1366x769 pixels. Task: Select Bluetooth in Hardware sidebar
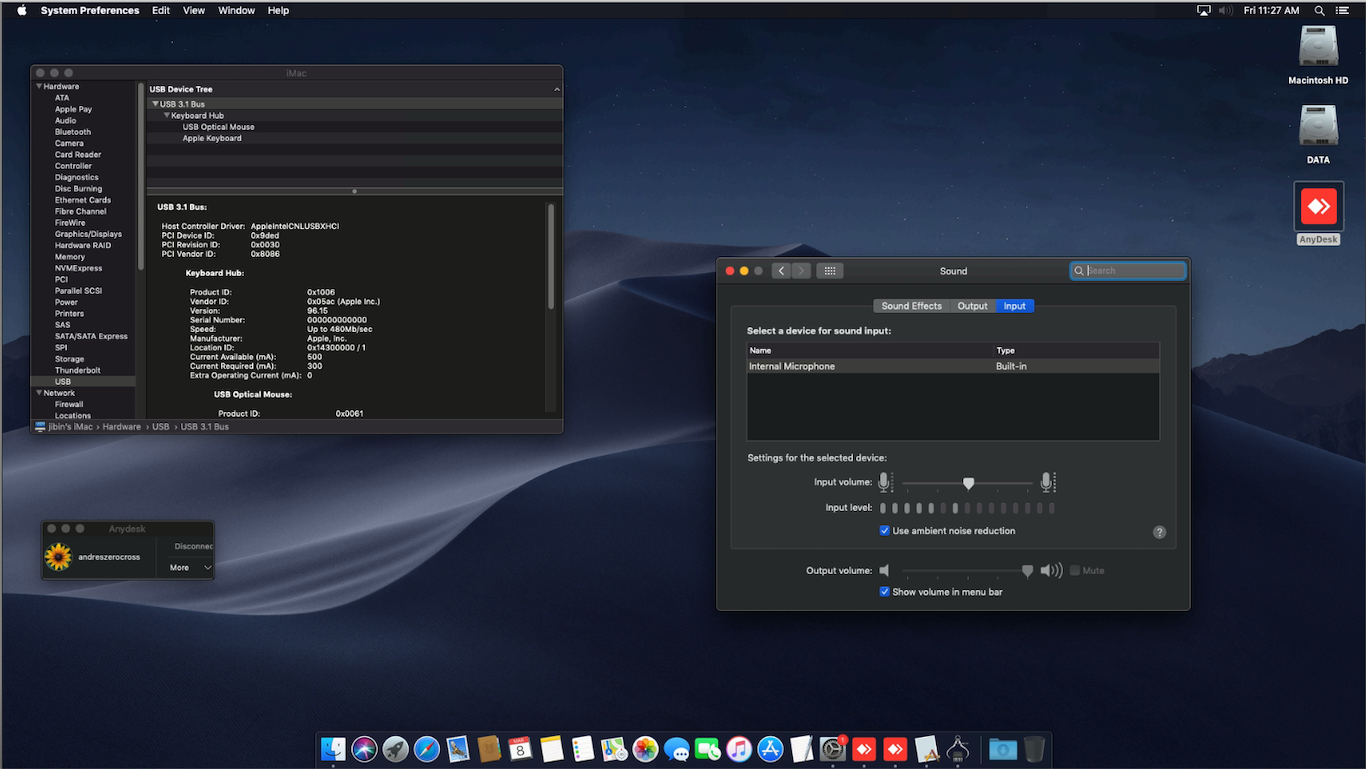click(73, 132)
